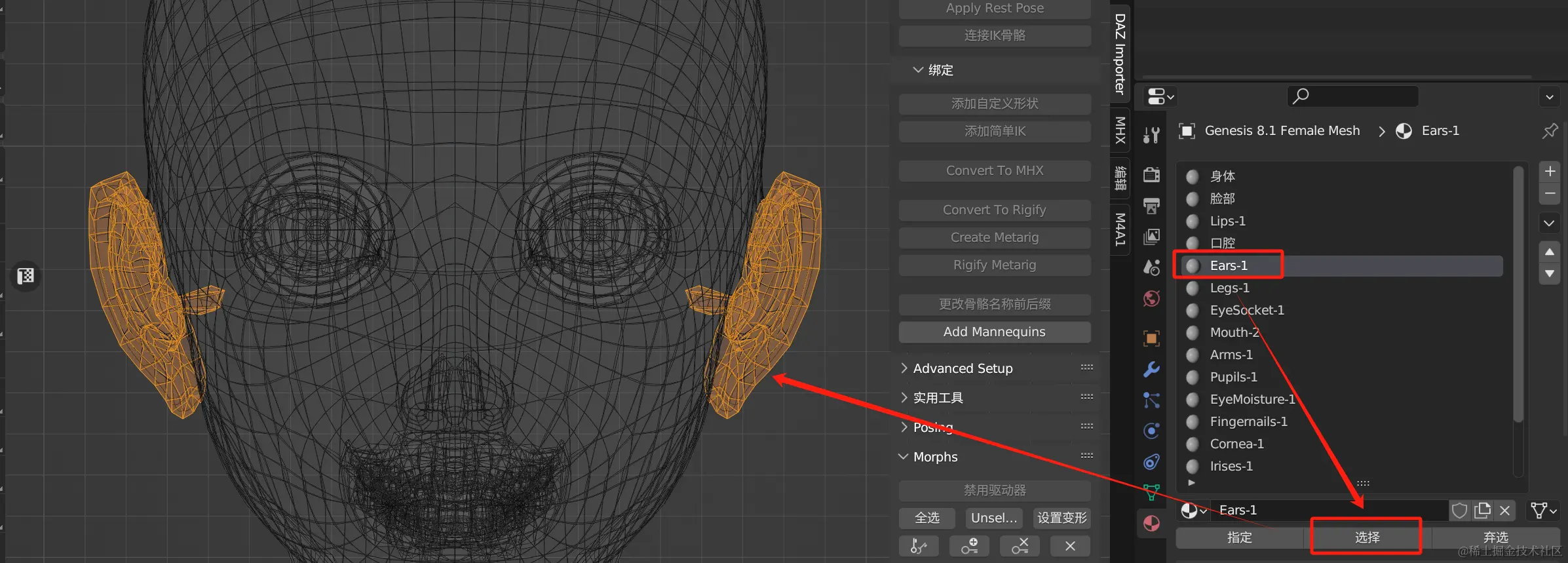This screenshot has width=1568, height=563.
Task: Click the Genesis 8.1 Female Mesh object icon
Action: click(1187, 131)
